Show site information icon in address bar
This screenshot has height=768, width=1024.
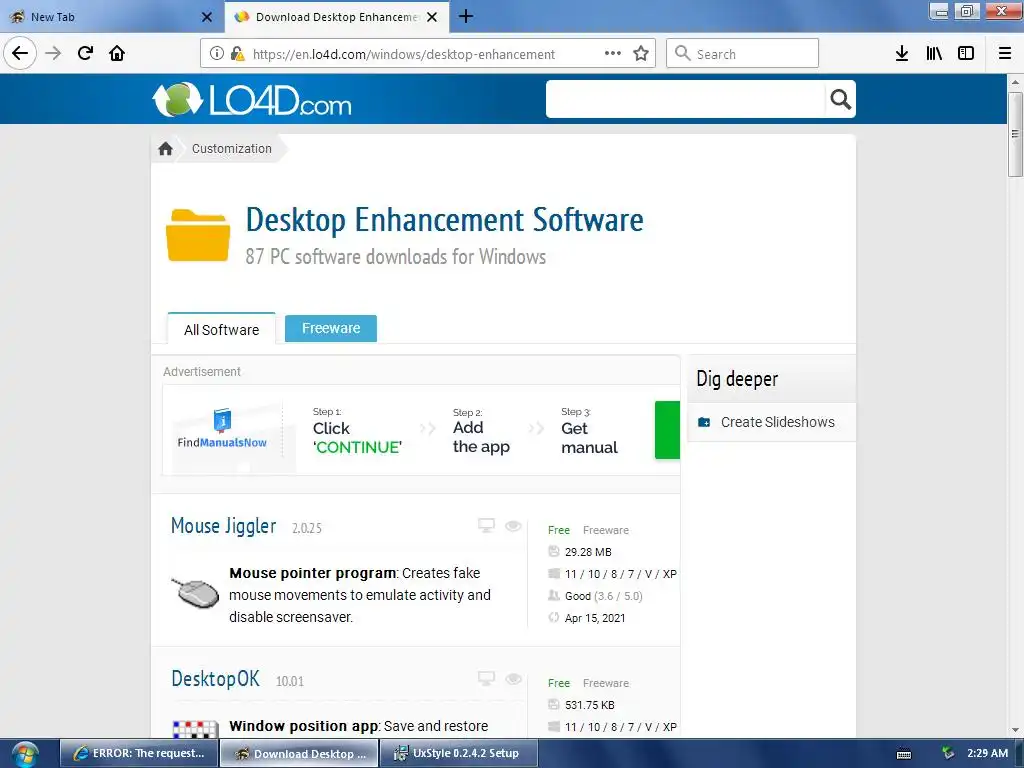click(217, 54)
